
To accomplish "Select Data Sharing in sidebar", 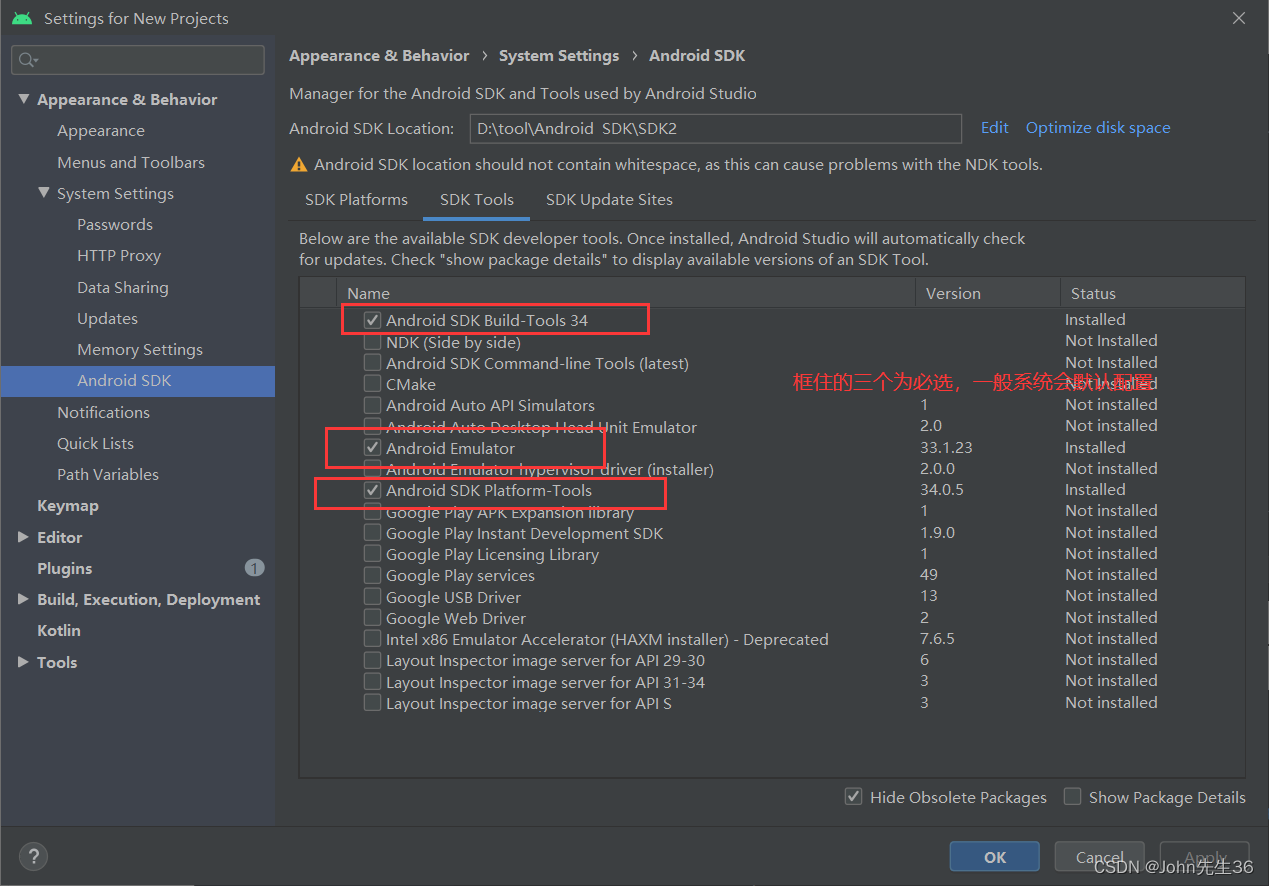I will [x=123, y=287].
